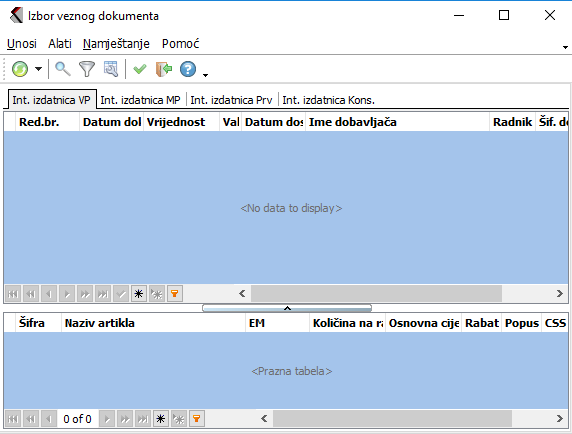The image size is (572, 434).
Task: Click the advanced search grid icon
Action: pos(111,69)
